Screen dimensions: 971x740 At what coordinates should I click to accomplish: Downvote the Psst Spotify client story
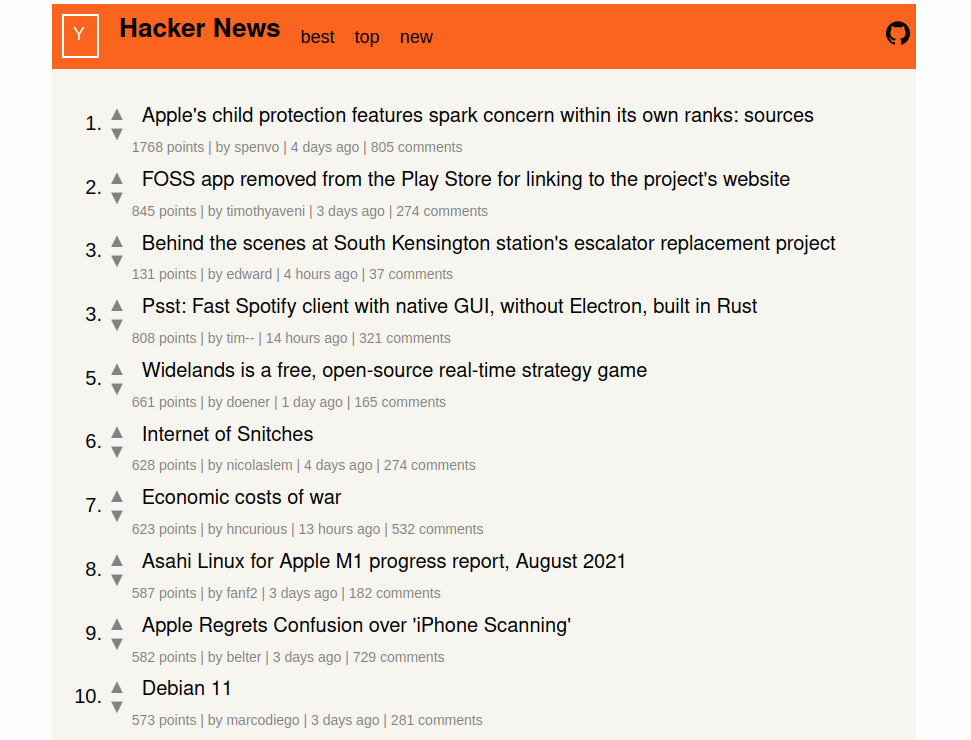117,324
